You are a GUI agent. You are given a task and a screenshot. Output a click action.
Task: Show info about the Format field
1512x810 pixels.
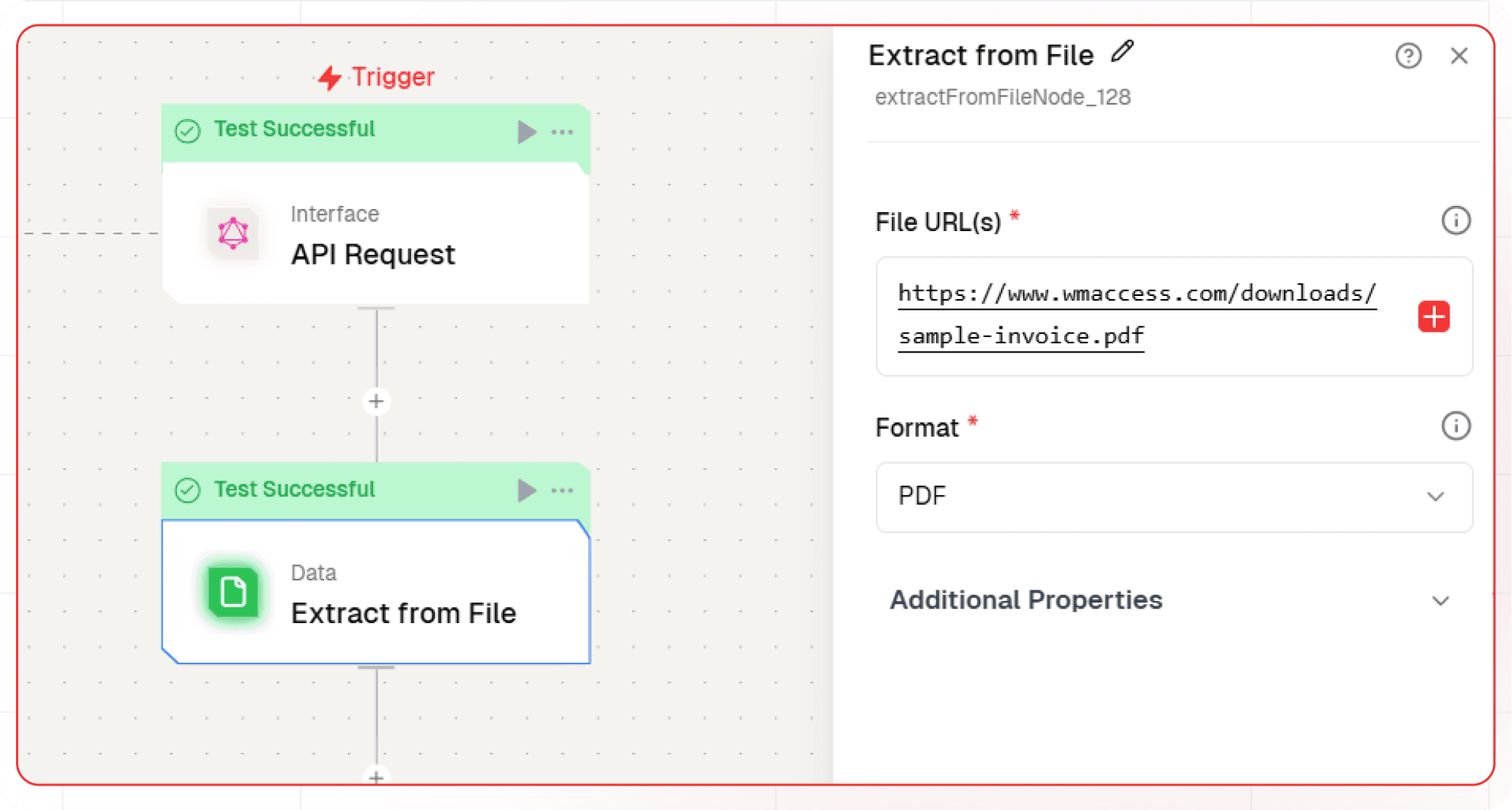click(x=1456, y=426)
